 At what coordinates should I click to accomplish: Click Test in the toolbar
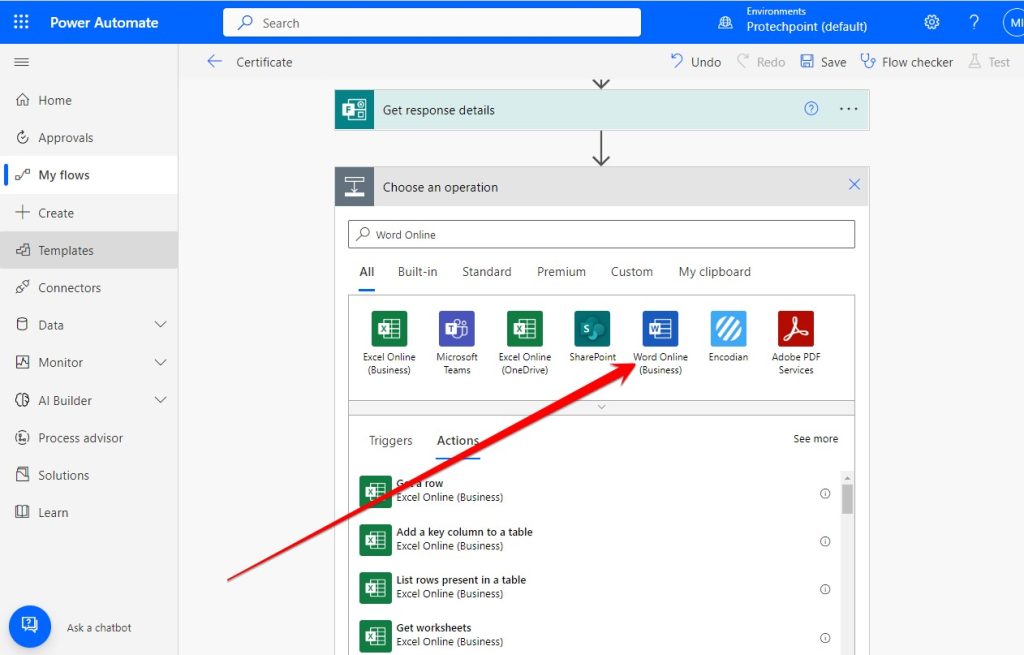989,62
